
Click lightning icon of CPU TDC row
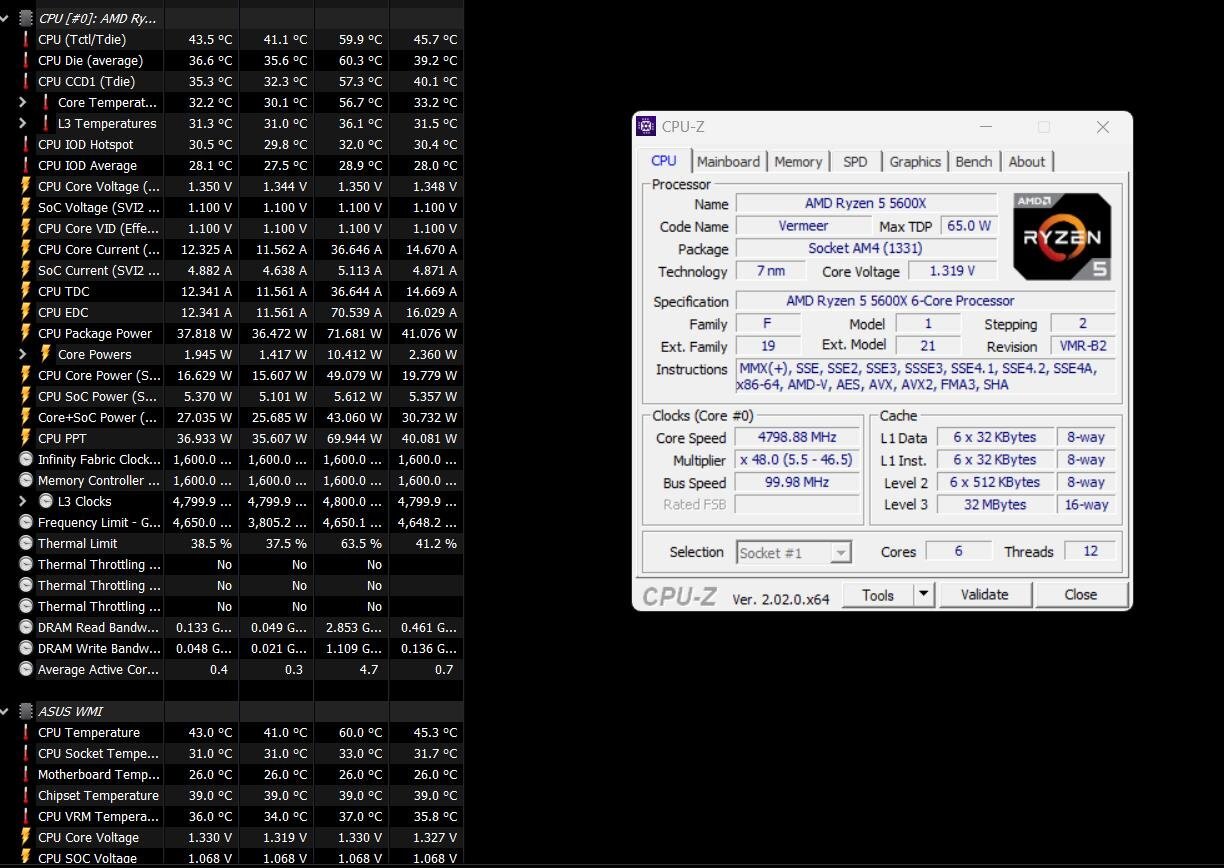pyautogui.click(x=26, y=291)
